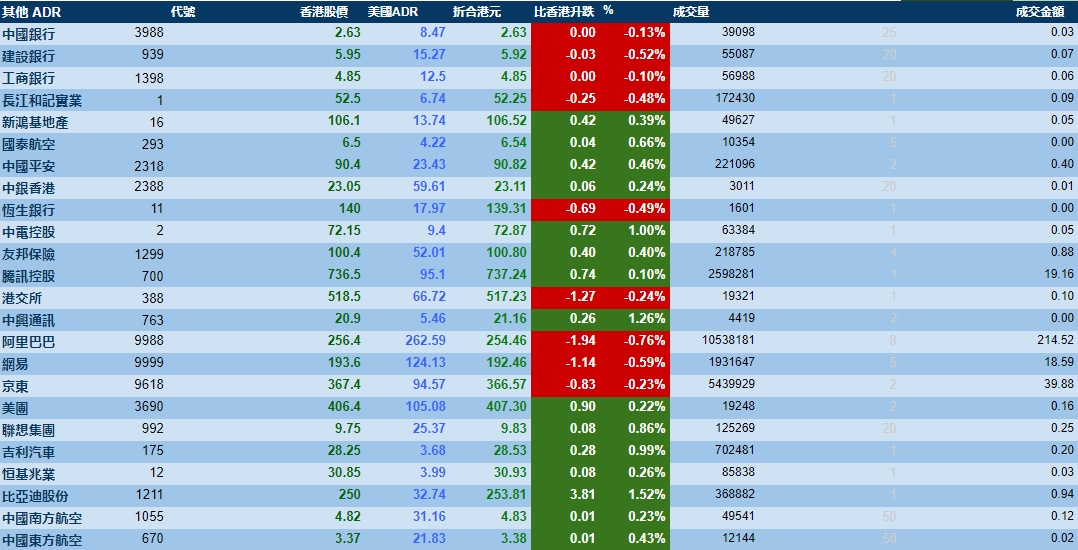1078x550 pixels.
Task: Select the 美國ADR column header
Action: point(392,12)
